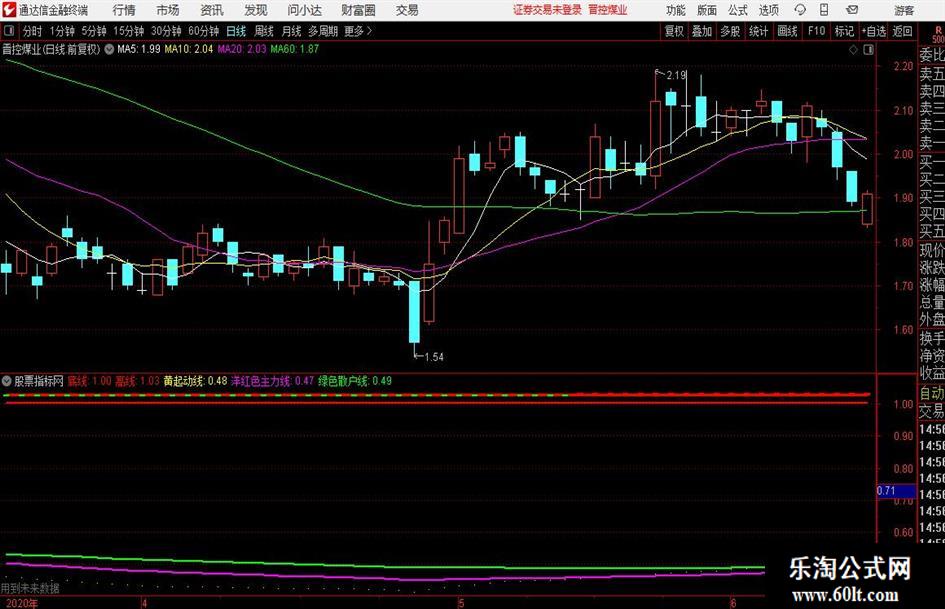Screen dimensions: 945x609
Task: Click the 返回 back button
Action: (902, 31)
